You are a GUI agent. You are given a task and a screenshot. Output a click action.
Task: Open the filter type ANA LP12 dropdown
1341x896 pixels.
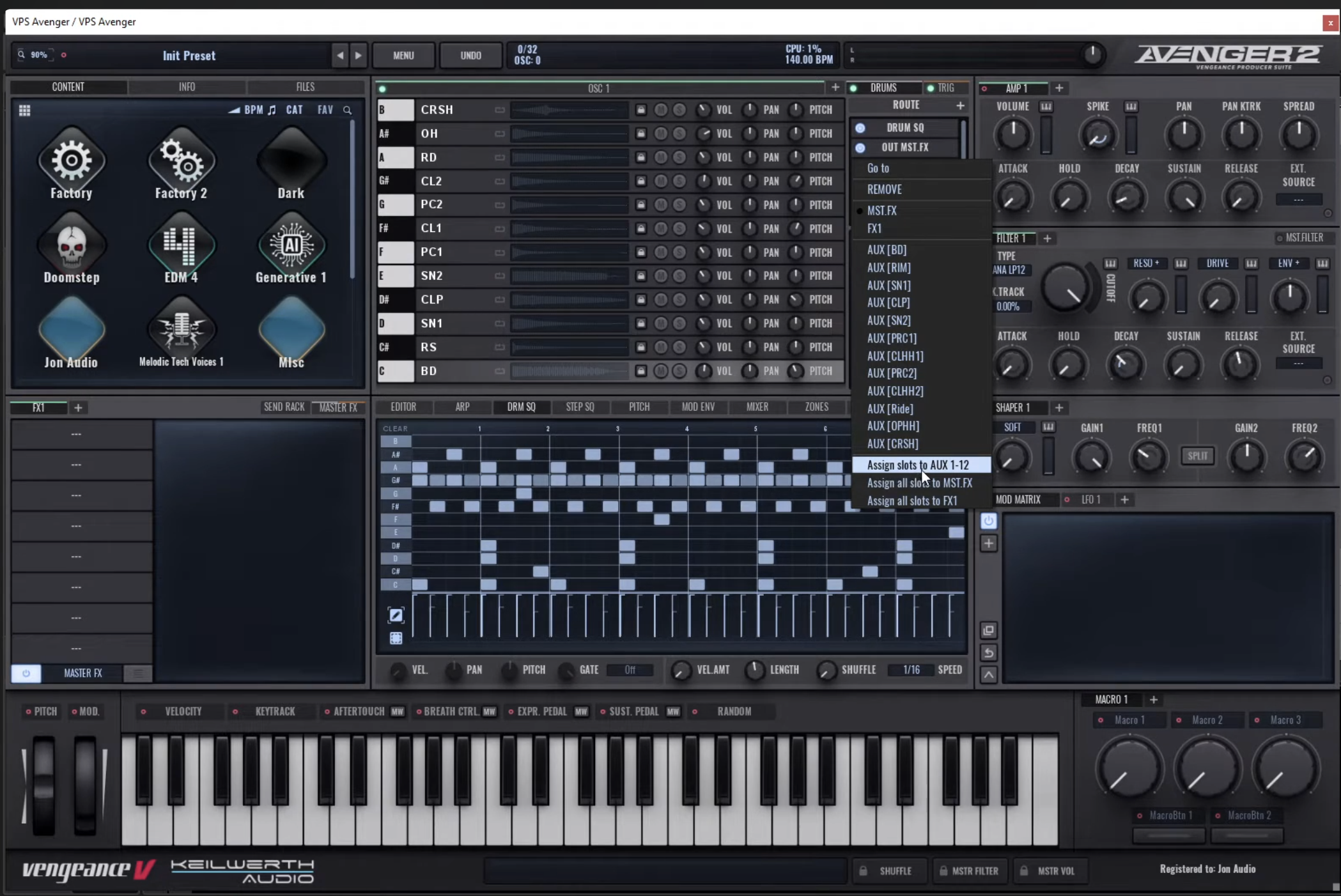[x=1010, y=270]
